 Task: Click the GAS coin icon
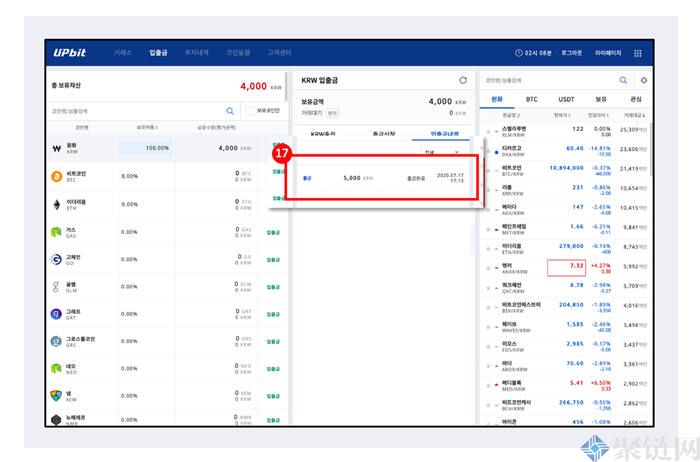coord(56,231)
